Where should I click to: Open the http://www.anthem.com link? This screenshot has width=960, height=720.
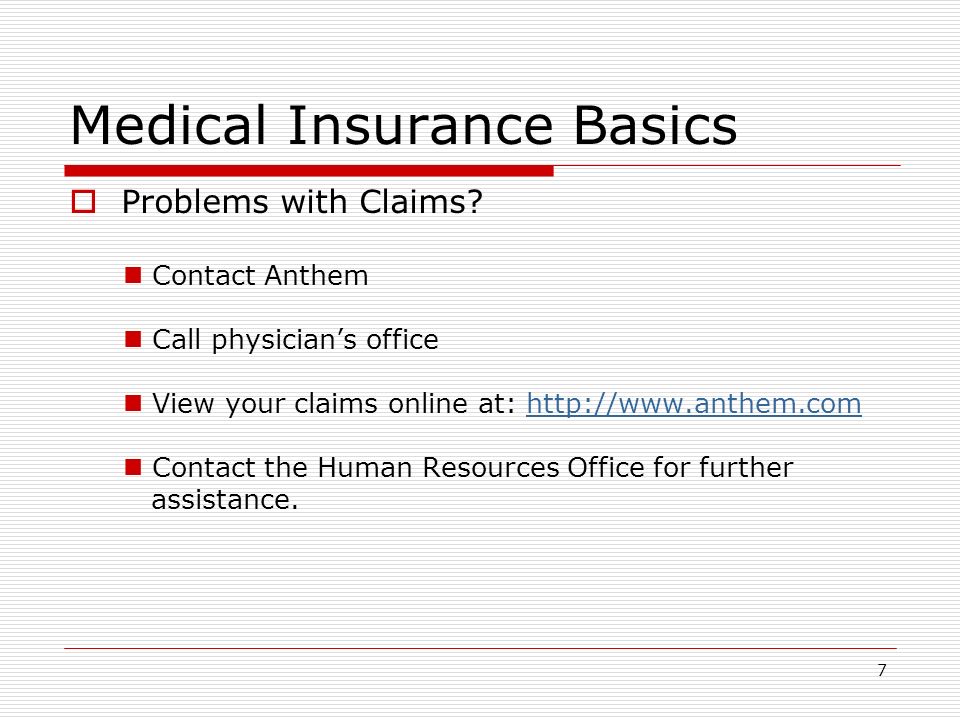click(694, 404)
